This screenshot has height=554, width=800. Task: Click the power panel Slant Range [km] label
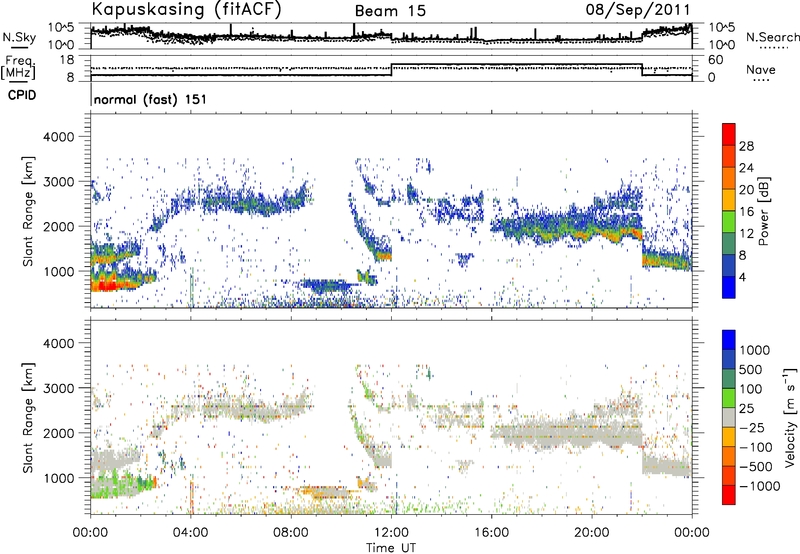(28, 211)
